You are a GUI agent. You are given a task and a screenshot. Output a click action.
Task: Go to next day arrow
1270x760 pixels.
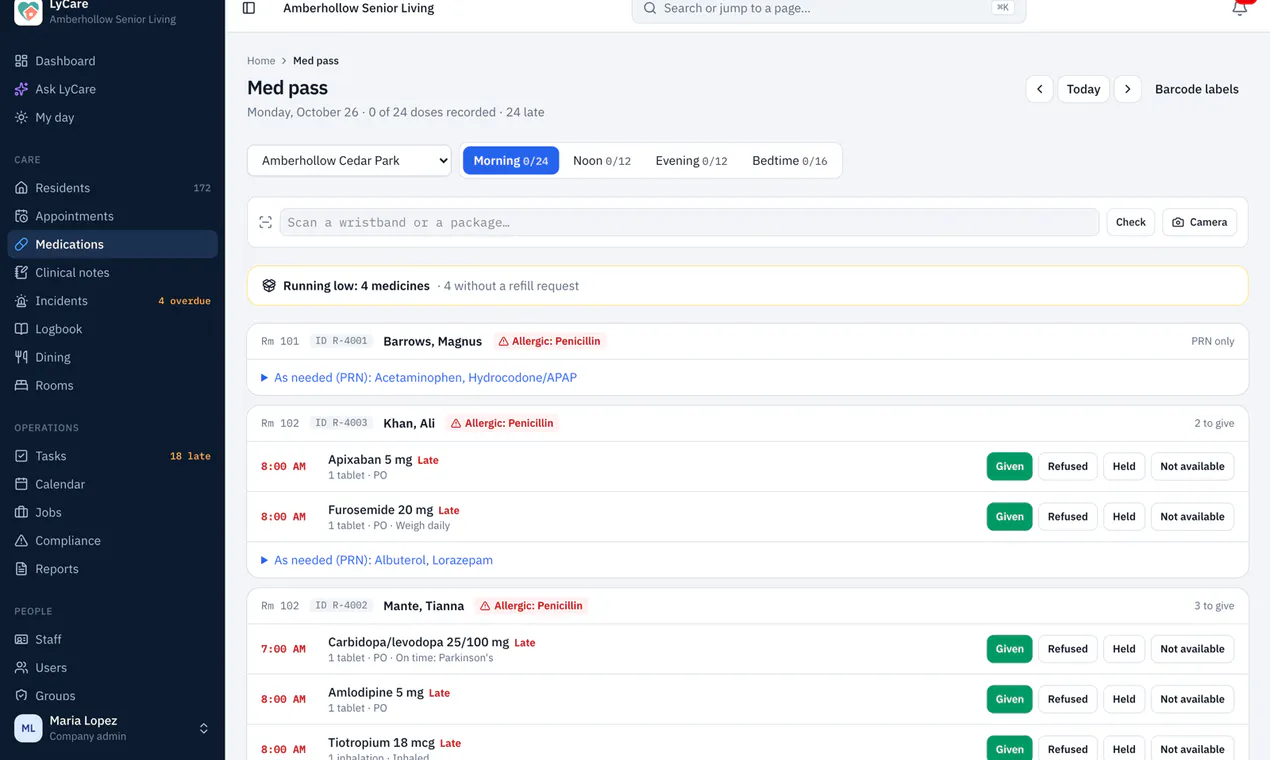click(1127, 89)
